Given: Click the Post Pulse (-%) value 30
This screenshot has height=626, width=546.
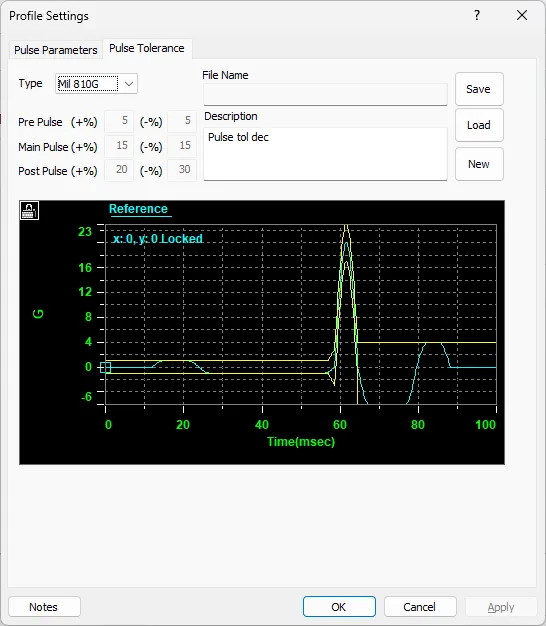Looking at the screenshot, I should tap(182, 170).
